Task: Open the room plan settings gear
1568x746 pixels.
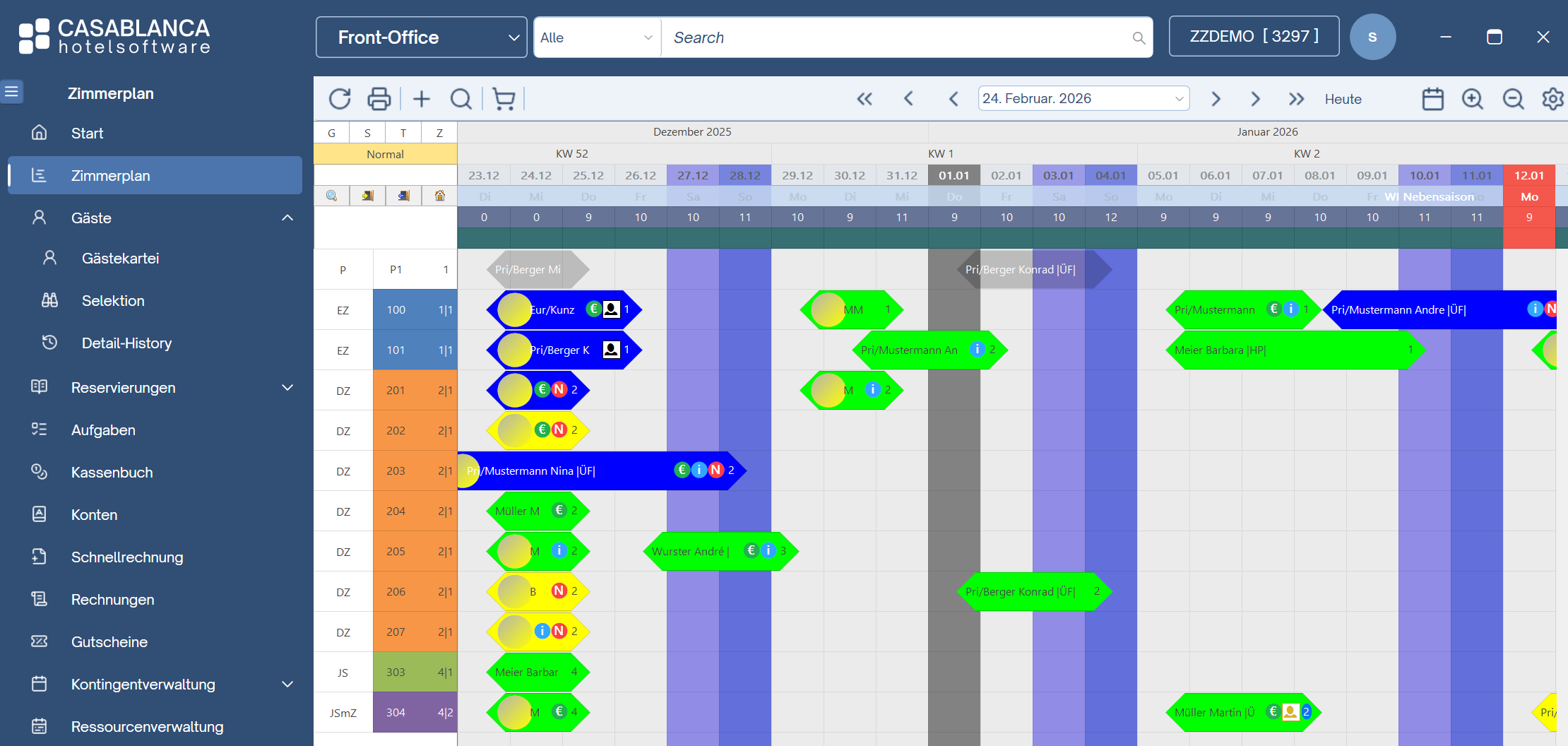Action: [x=1552, y=99]
